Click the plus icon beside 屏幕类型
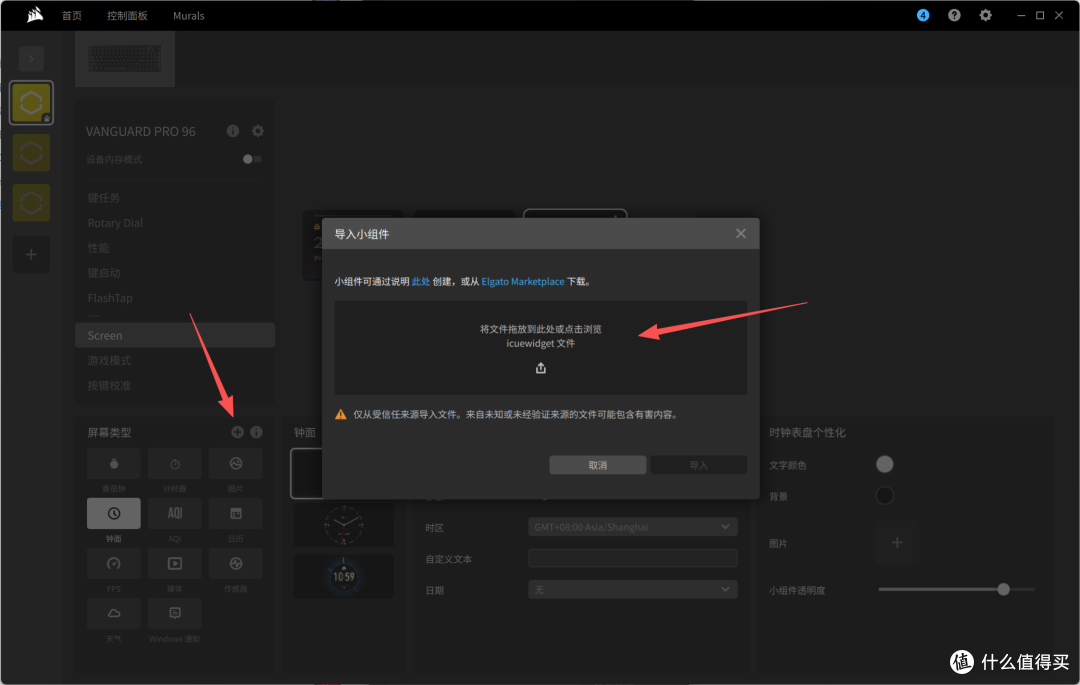Viewport: 1080px width, 685px height. [x=237, y=432]
